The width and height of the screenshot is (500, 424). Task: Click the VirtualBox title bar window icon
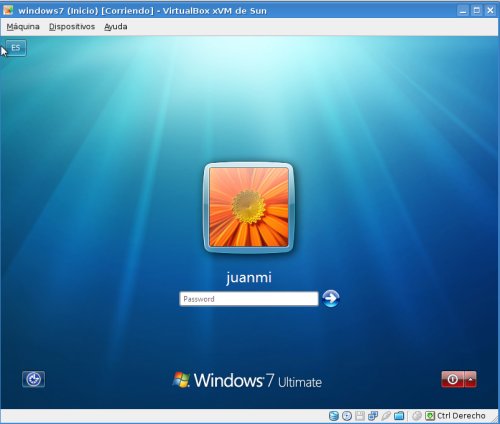pos(8,10)
